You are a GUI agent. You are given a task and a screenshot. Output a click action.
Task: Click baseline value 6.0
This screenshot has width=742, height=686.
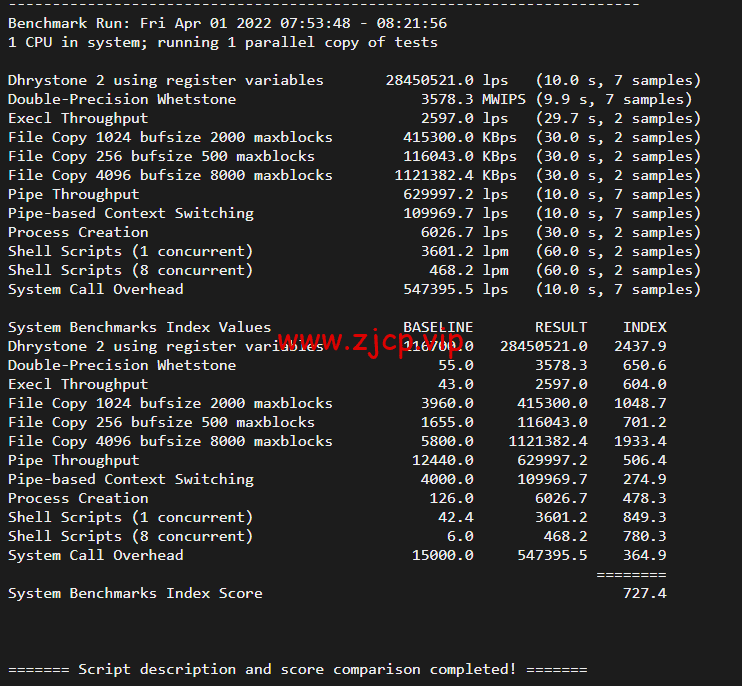point(460,536)
